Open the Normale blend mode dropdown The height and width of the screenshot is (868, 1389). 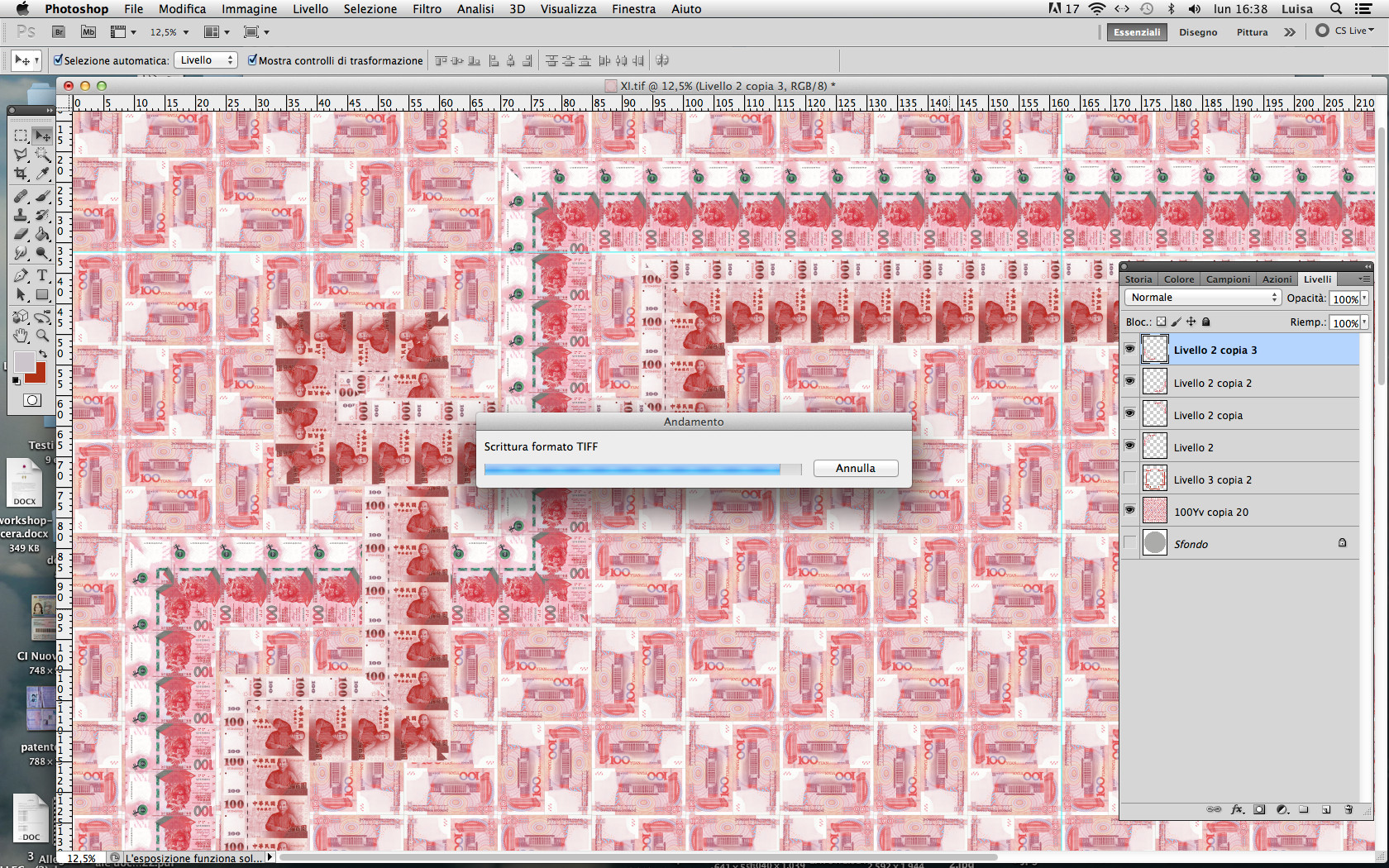click(x=1202, y=298)
